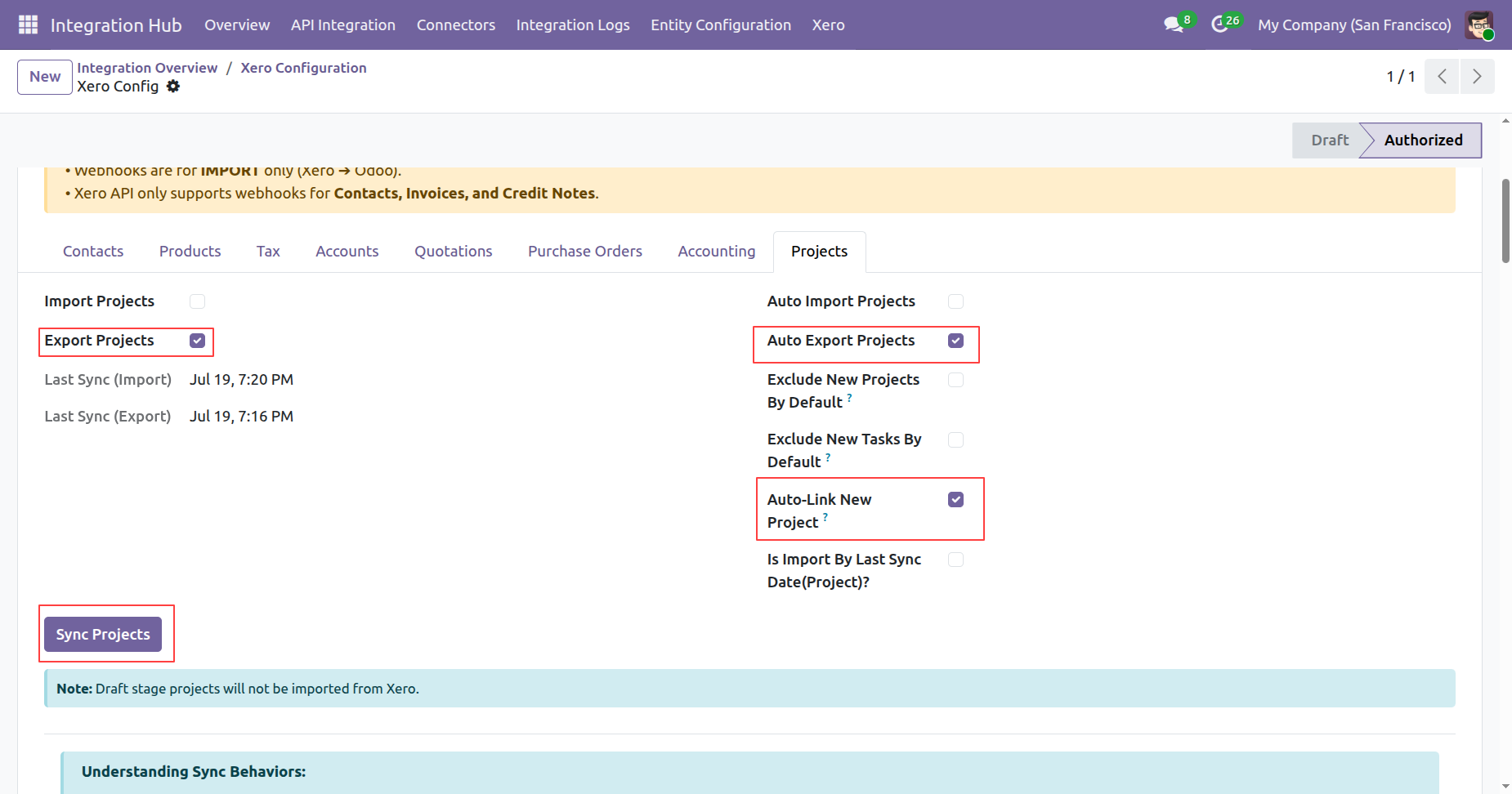The height and width of the screenshot is (794, 1512).
Task: Go to Integration Overview breadcrumb
Action: (147, 68)
